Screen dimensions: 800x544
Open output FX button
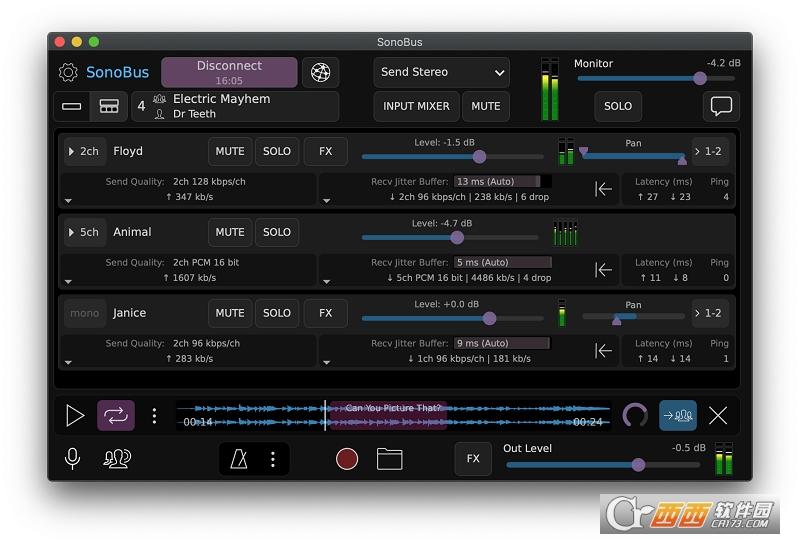(473, 459)
